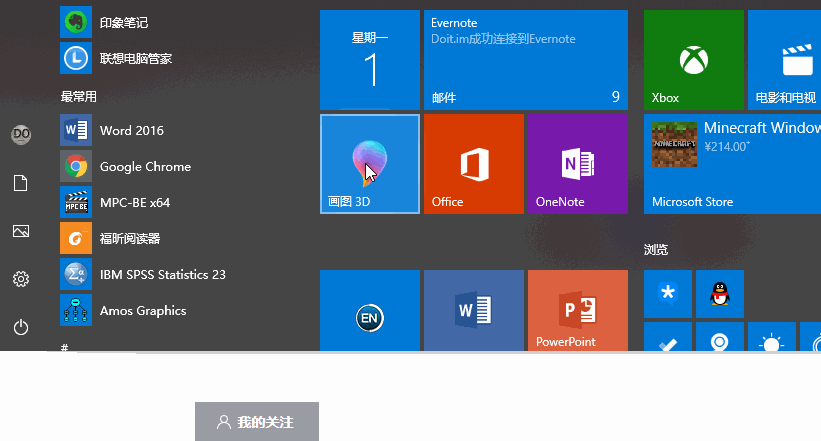Click the 浏览 group heading
Screen dimensions: 821x441
[x=656, y=250]
